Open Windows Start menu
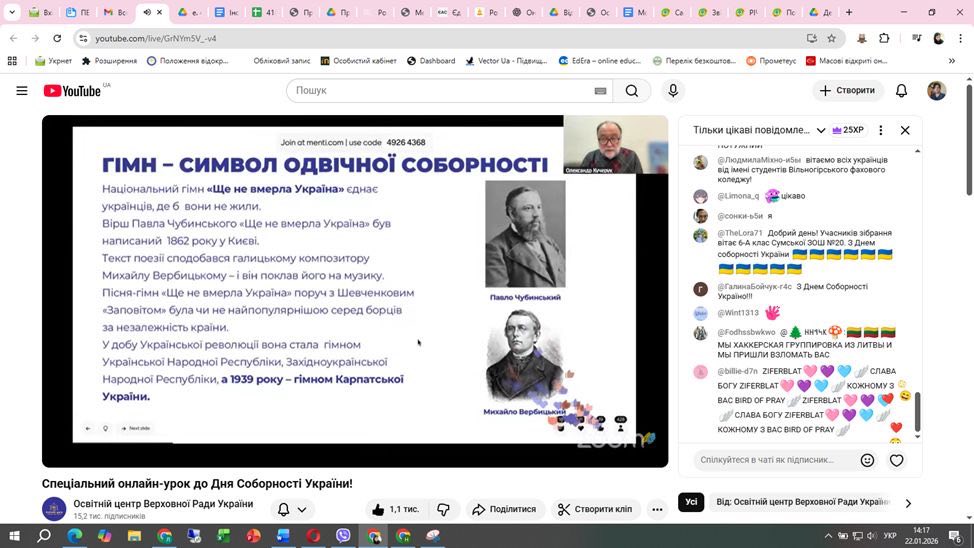 click(14, 536)
